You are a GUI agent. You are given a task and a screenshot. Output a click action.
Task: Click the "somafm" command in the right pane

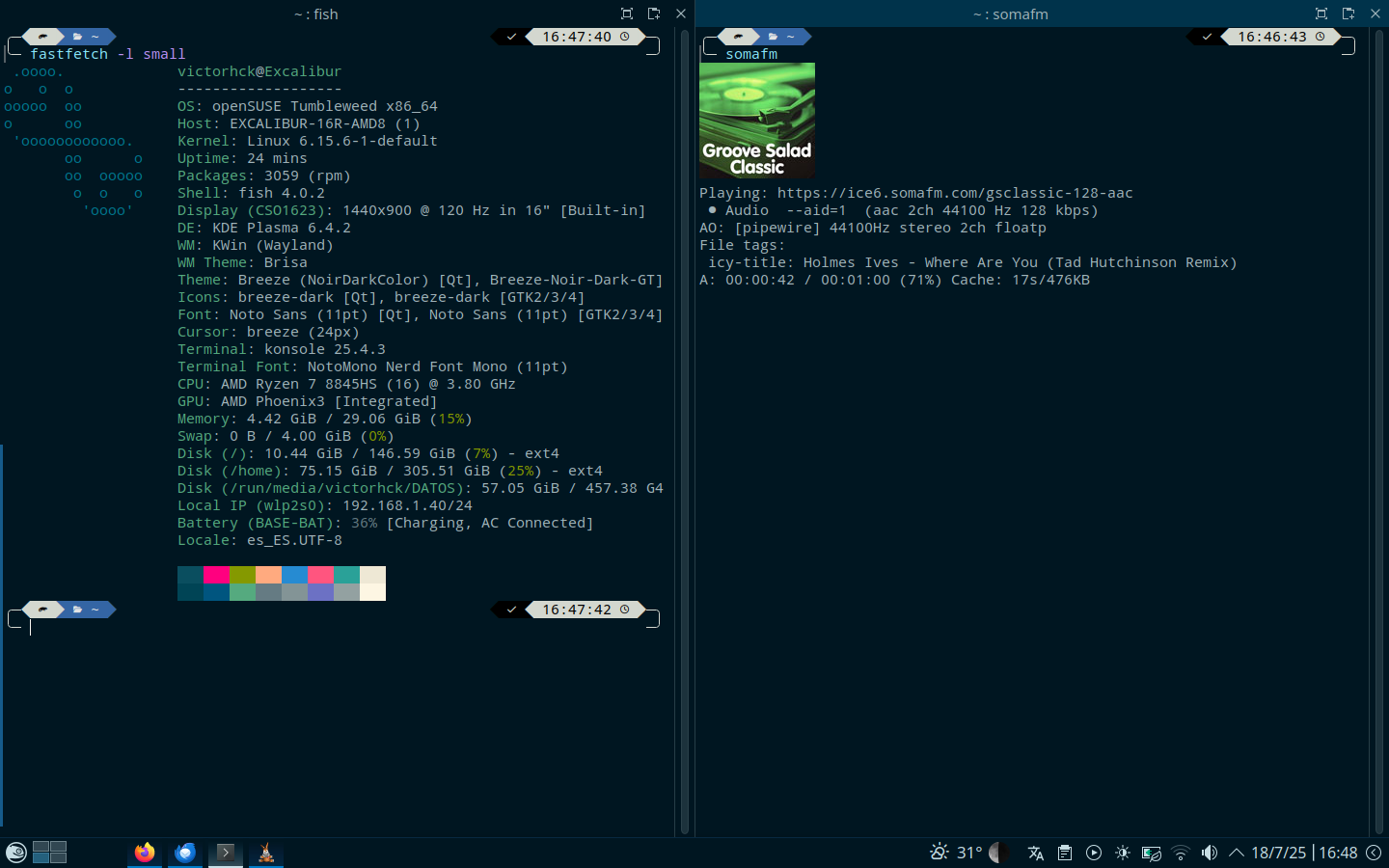[x=751, y=54]
